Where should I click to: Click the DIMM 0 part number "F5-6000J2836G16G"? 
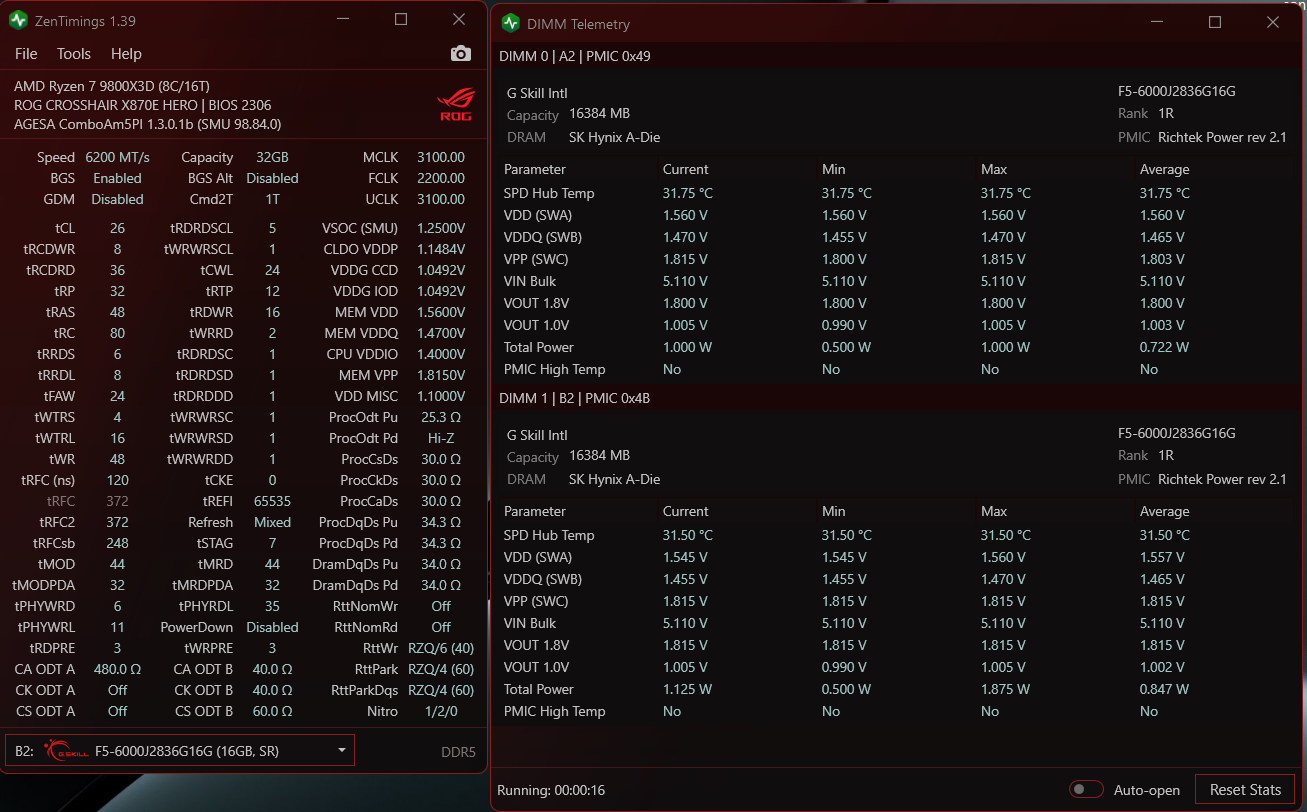pyautogui.click(x=1177, y=91)
